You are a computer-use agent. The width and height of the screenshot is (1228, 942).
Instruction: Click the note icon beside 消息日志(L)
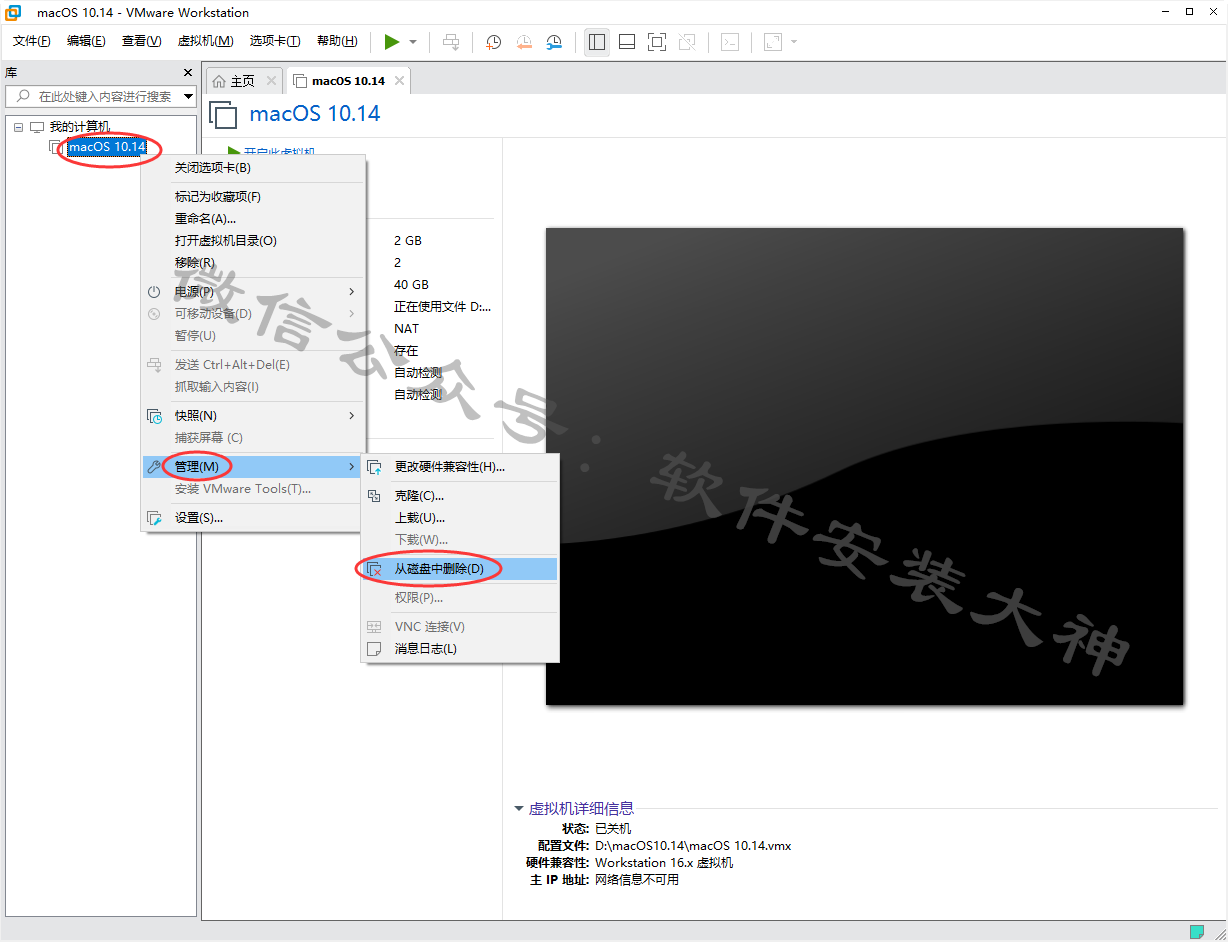click(374, 649)
